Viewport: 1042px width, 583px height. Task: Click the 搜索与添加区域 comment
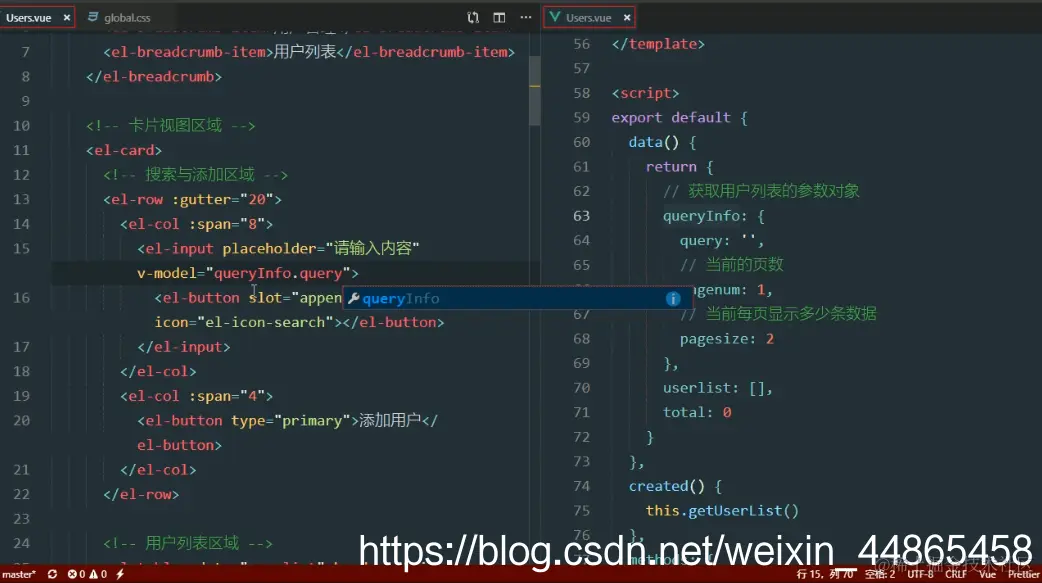coord(195,175)
